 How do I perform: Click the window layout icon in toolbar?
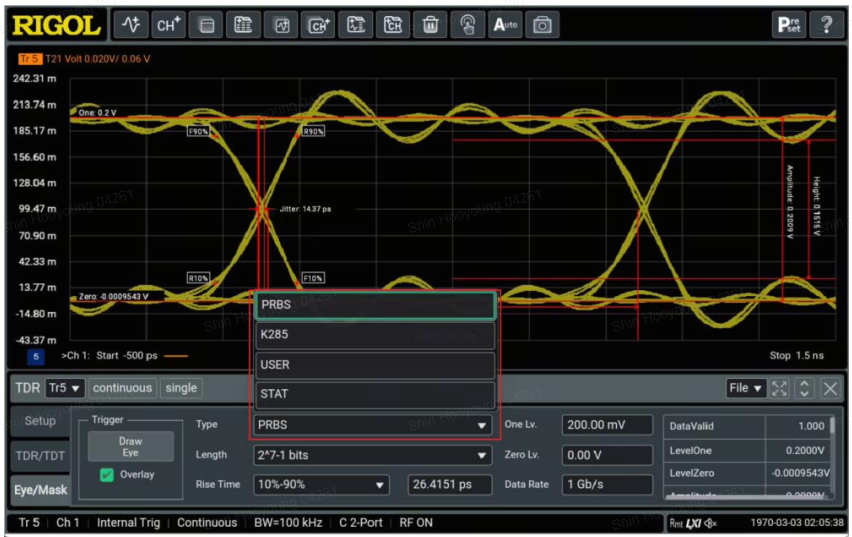tap(206, 25)
